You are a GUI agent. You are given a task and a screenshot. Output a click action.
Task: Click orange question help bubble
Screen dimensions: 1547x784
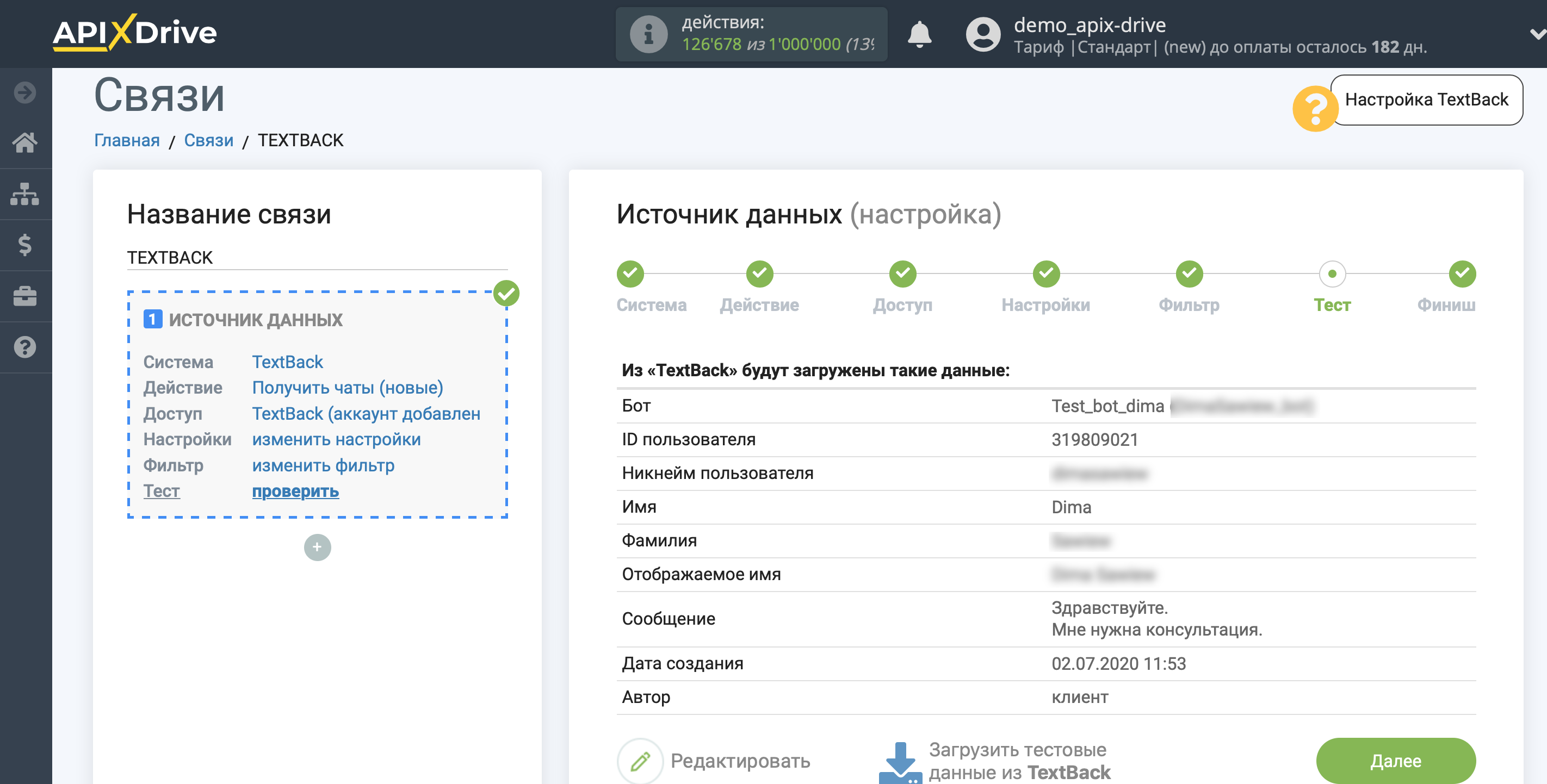1315,109
